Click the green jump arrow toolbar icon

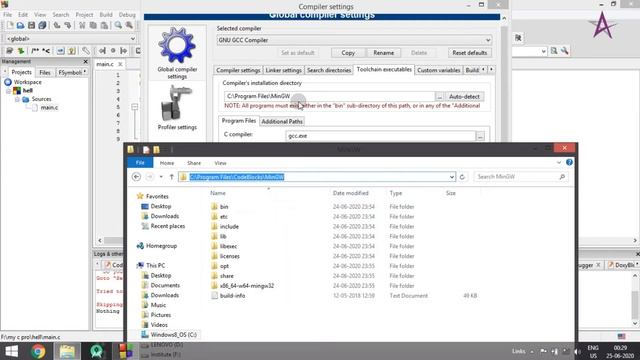(x=20, y=51)
